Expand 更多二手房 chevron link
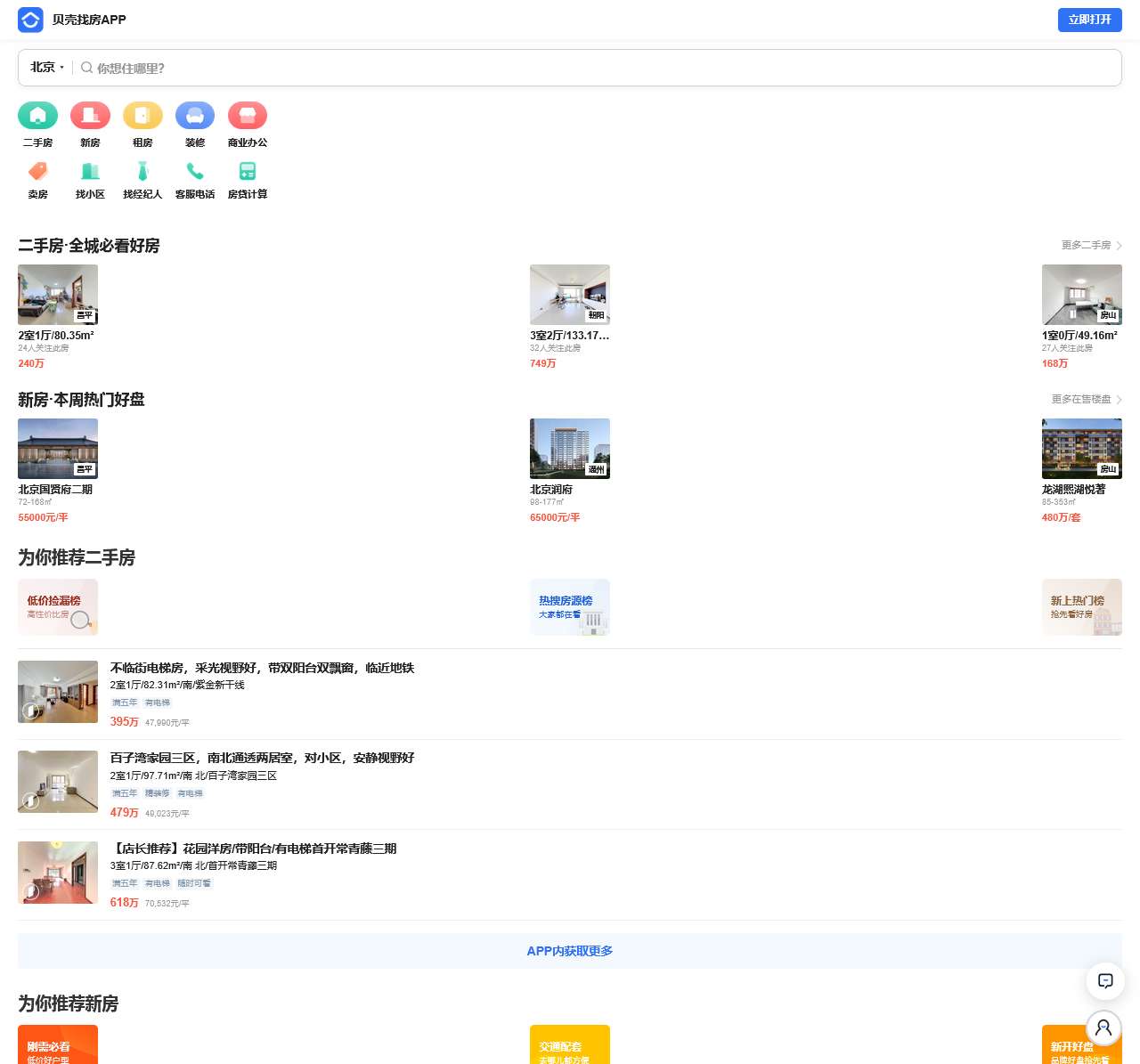This screenshot has height=1064, width=1140. [x=1091, y=245]
